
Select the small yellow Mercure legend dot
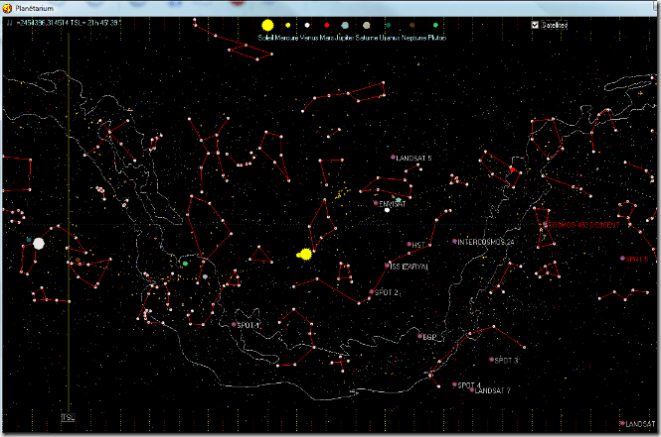click(x=288, y=25)
